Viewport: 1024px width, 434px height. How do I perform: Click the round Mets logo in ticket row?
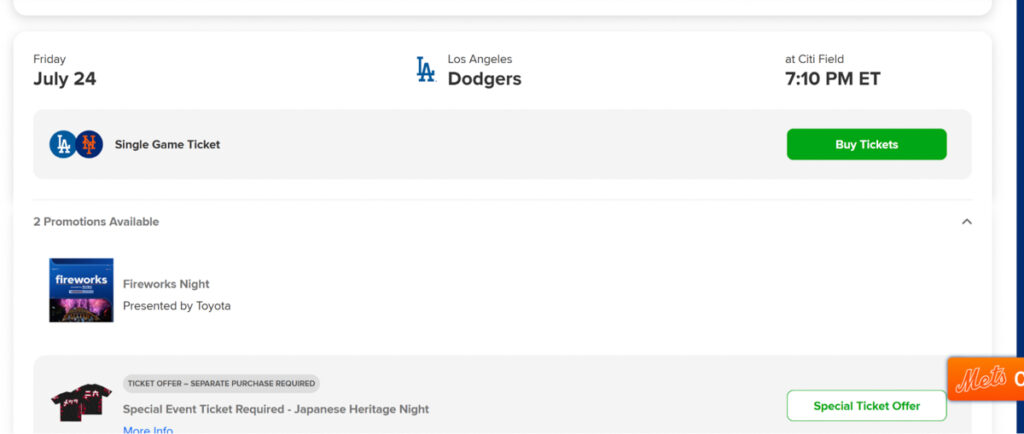[x=89, y=144]
